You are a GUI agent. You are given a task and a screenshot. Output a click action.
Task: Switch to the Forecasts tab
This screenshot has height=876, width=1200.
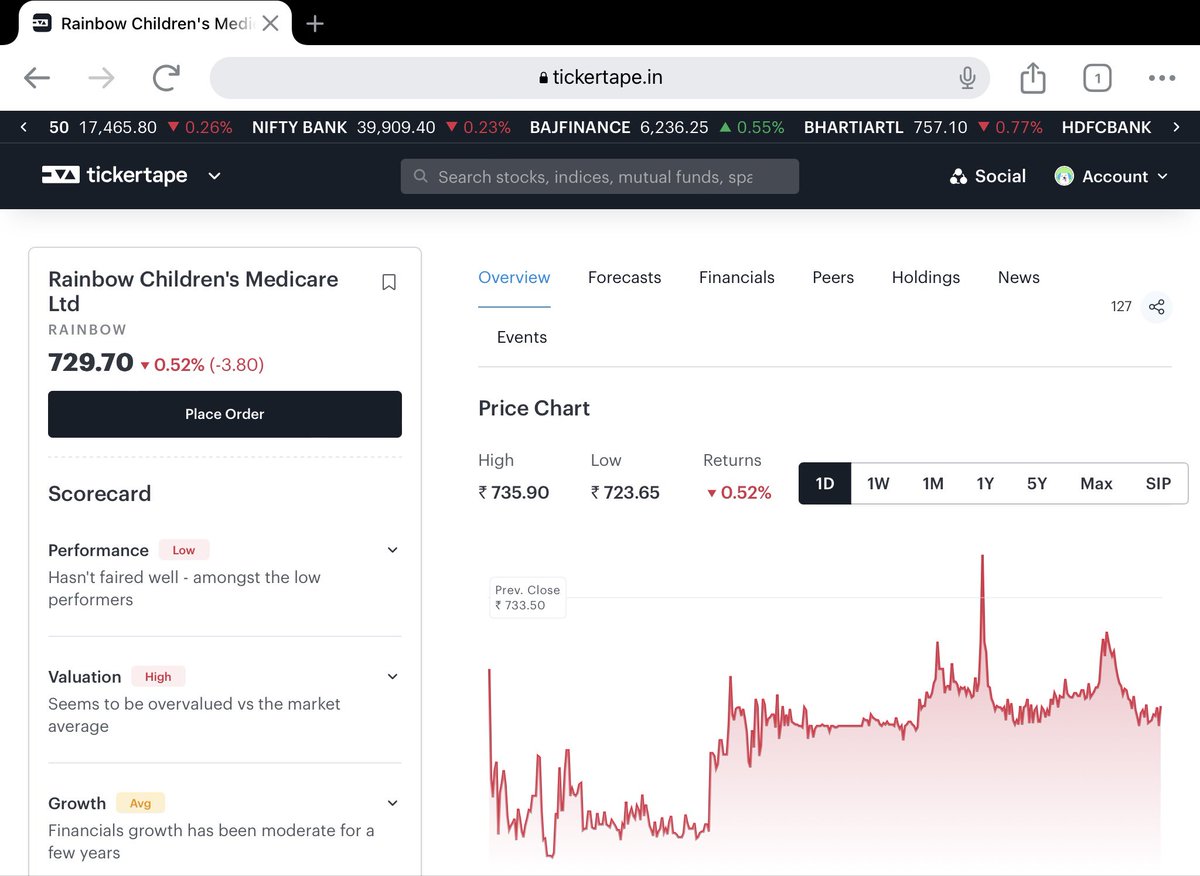624,278
